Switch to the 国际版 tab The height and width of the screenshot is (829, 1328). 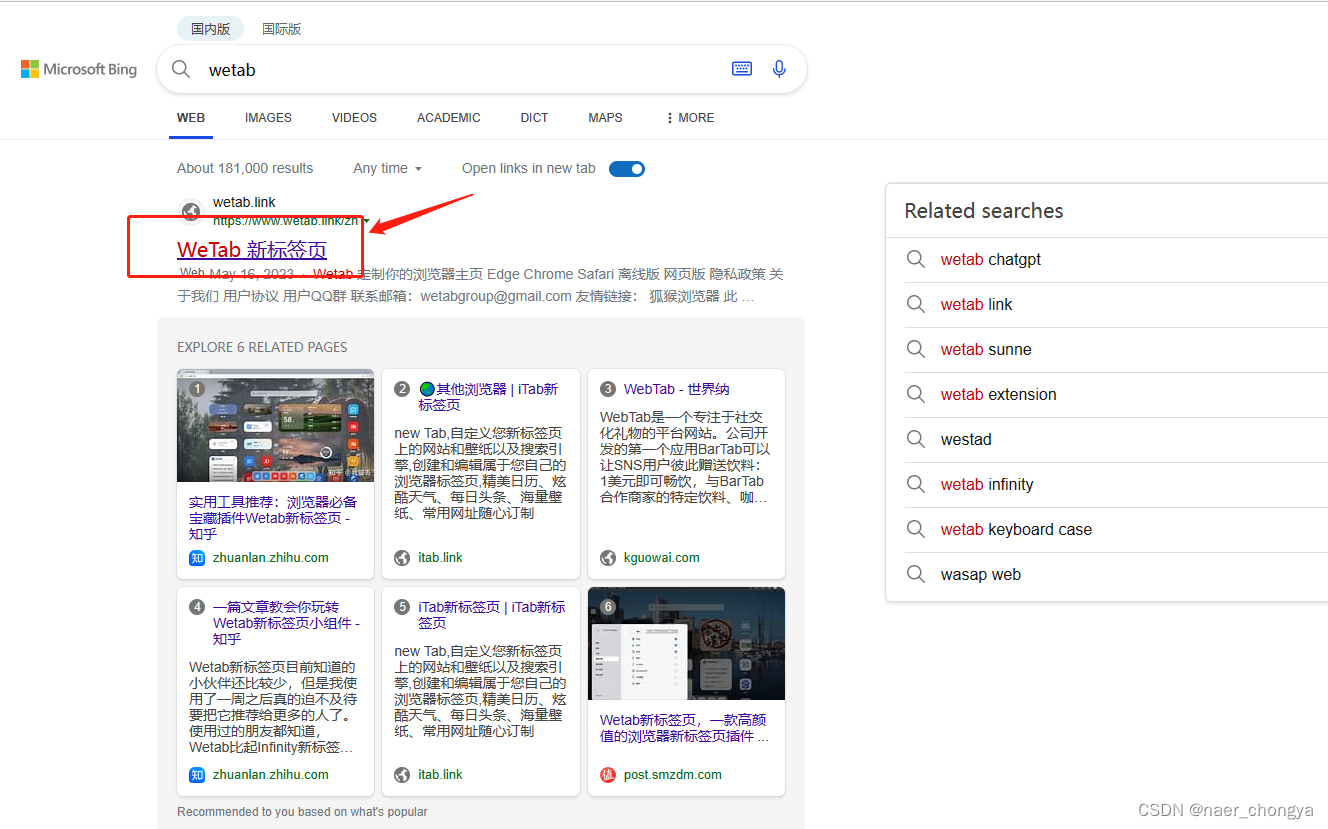tap(281, 29)
